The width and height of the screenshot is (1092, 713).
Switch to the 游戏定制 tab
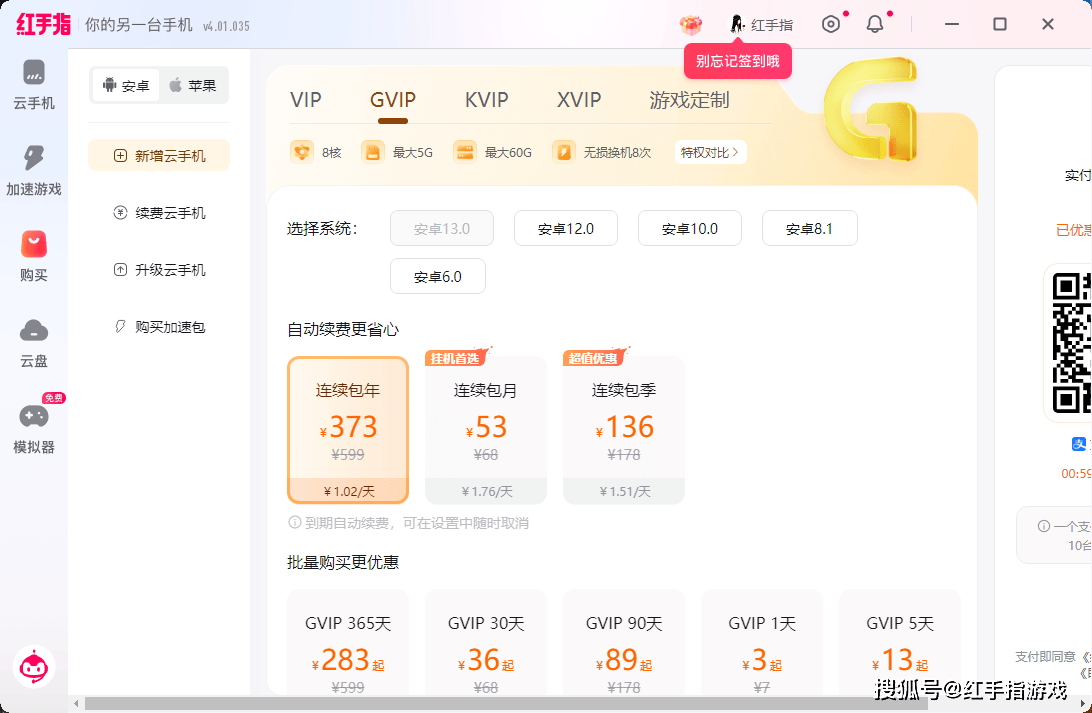(689, 100)
